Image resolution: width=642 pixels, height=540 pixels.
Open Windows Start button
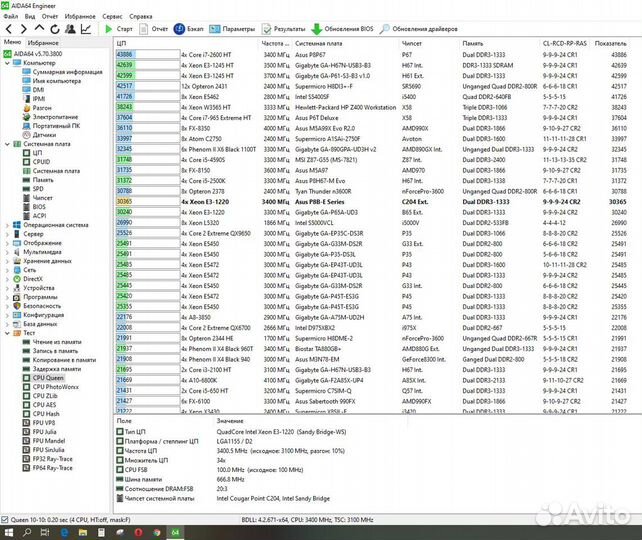pos(9,533)
